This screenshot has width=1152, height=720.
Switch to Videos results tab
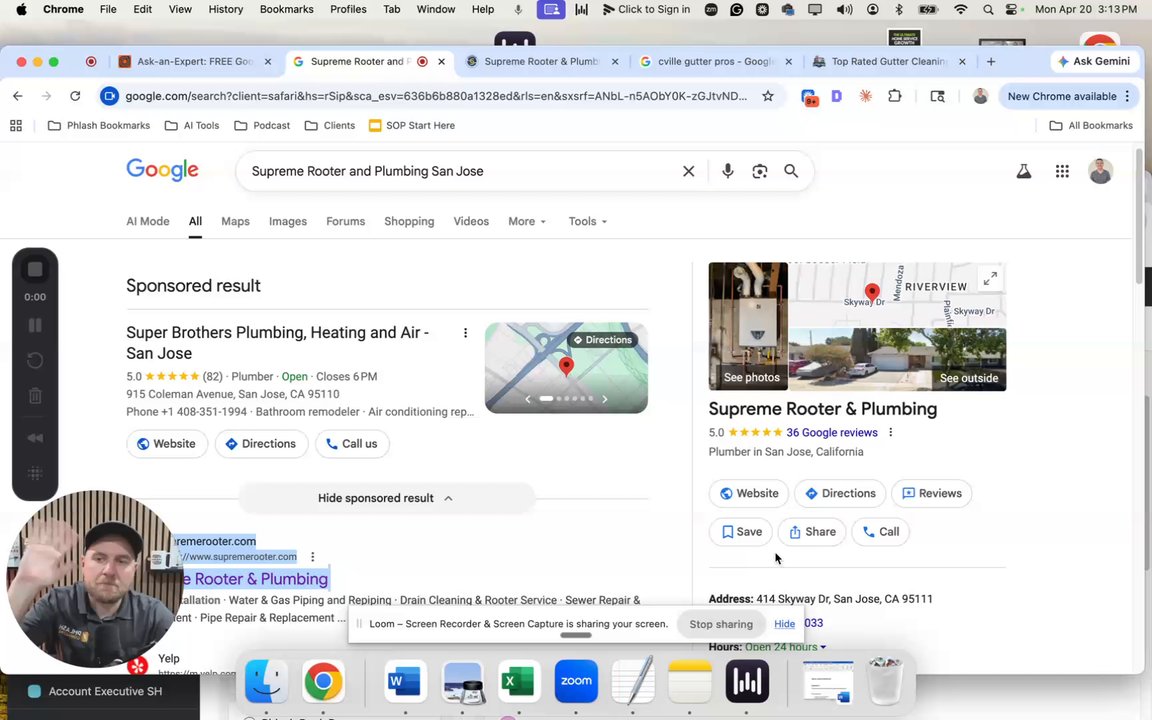click(x=471, y=221)
